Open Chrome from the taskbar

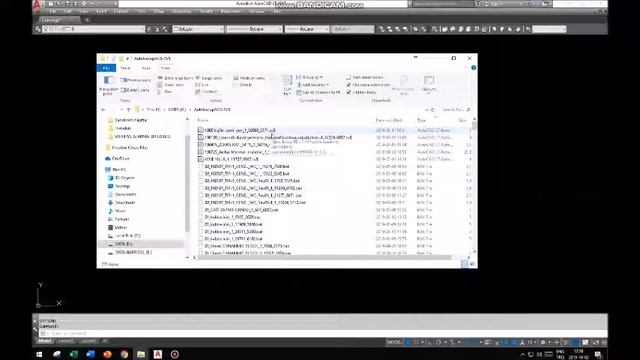(x=124, y=354)
